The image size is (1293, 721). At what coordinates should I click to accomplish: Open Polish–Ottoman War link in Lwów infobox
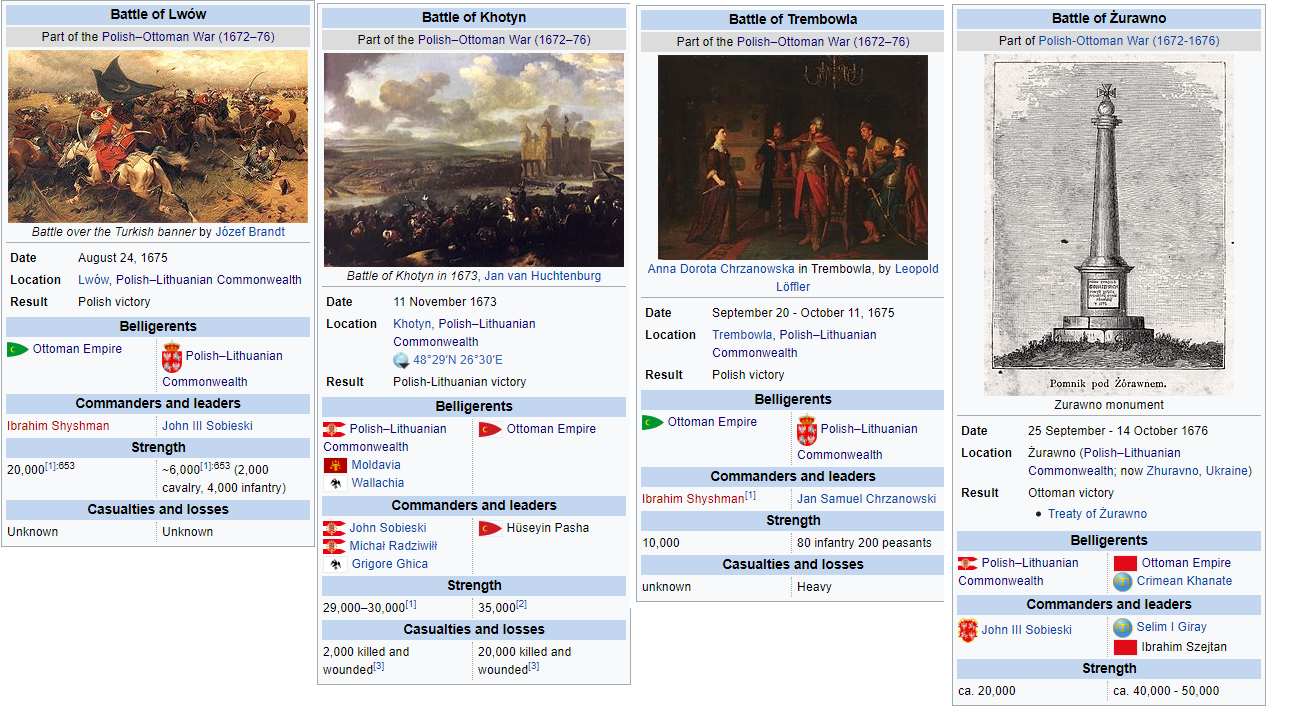188,37
